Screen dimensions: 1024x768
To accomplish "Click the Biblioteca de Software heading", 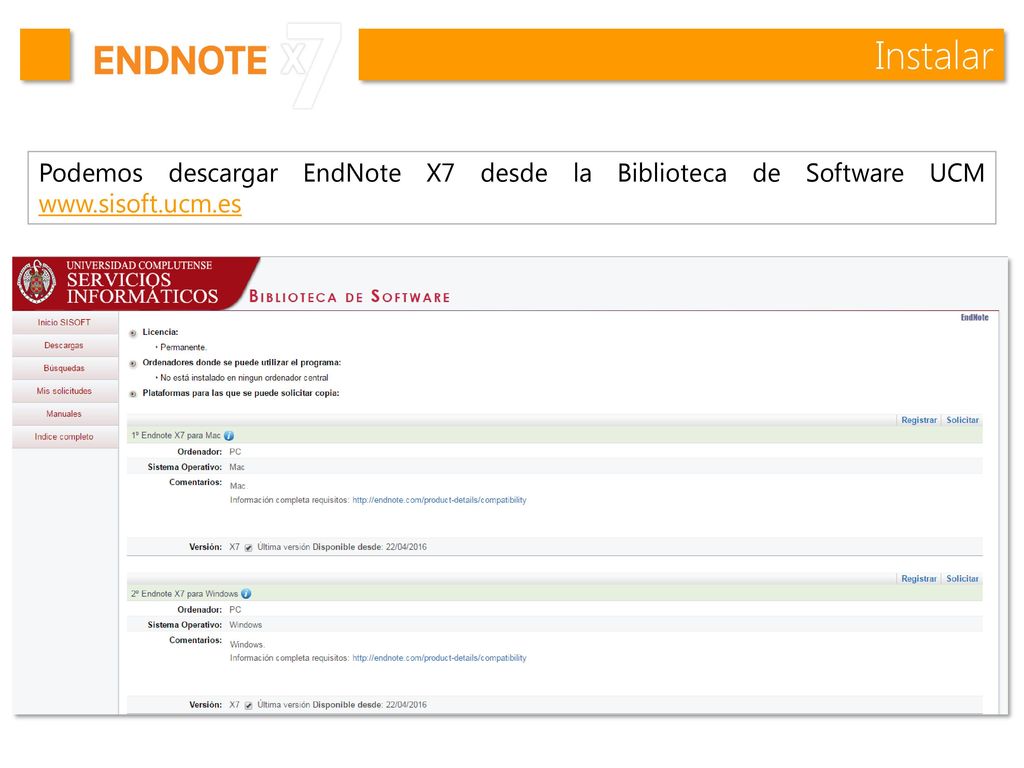I will [x=349, y=296].
